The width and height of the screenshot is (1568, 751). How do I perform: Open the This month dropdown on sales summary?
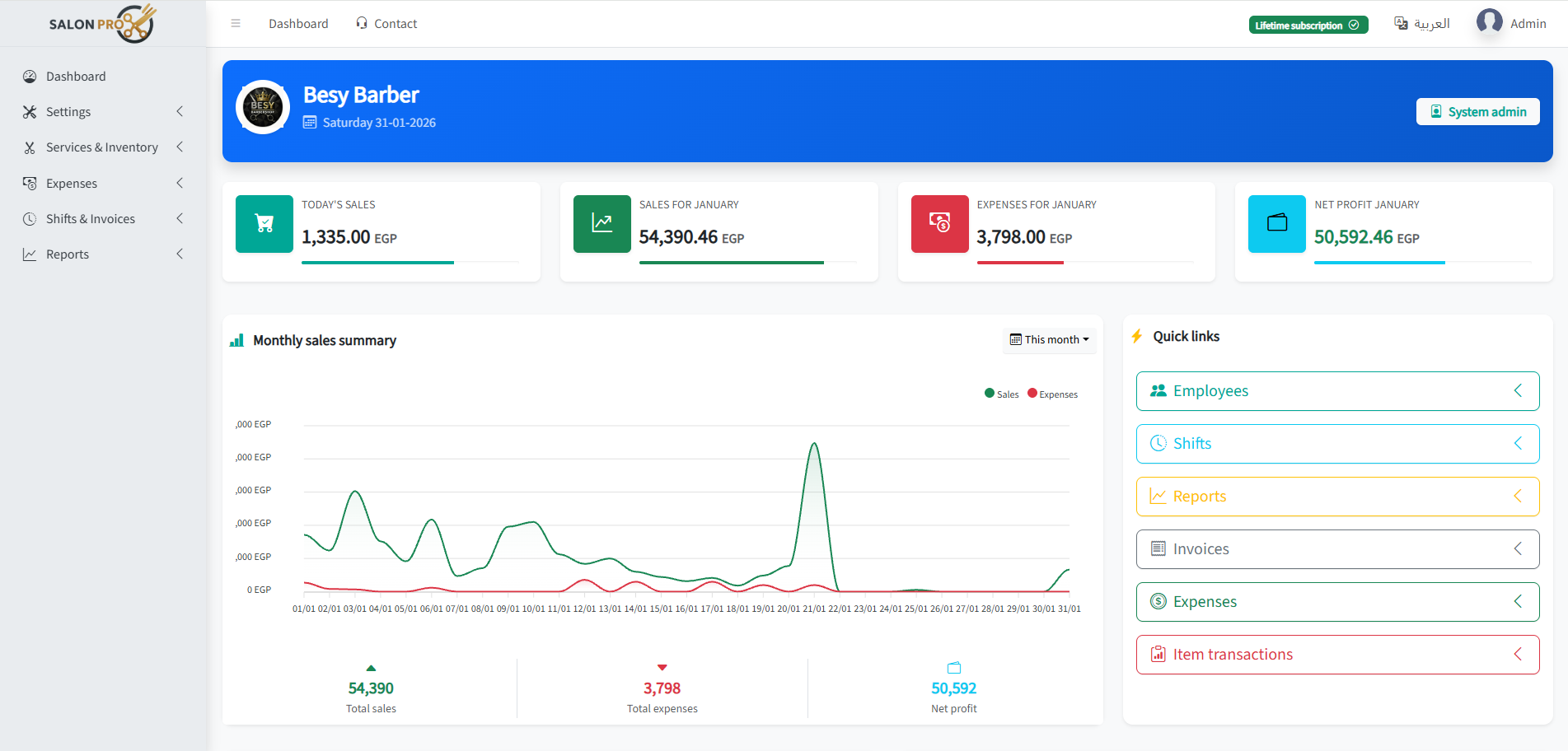(x=1049, y=339)
